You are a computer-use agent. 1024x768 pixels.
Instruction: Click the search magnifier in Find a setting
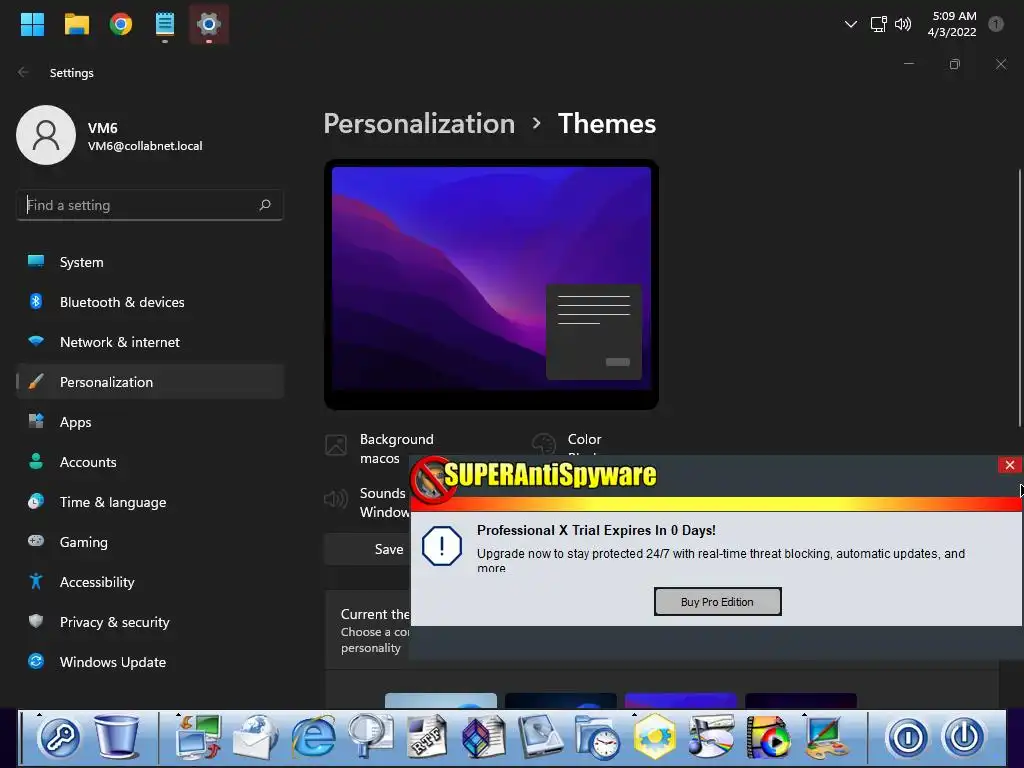click(x=264, y=205)
